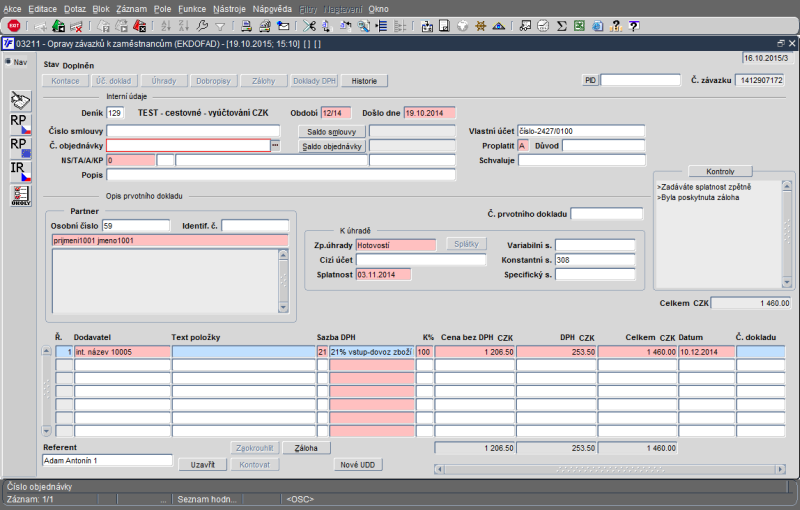Click the red EXIT stop-sign icon
The height and width of the screenshot is (510, 800).
[14, 26]
